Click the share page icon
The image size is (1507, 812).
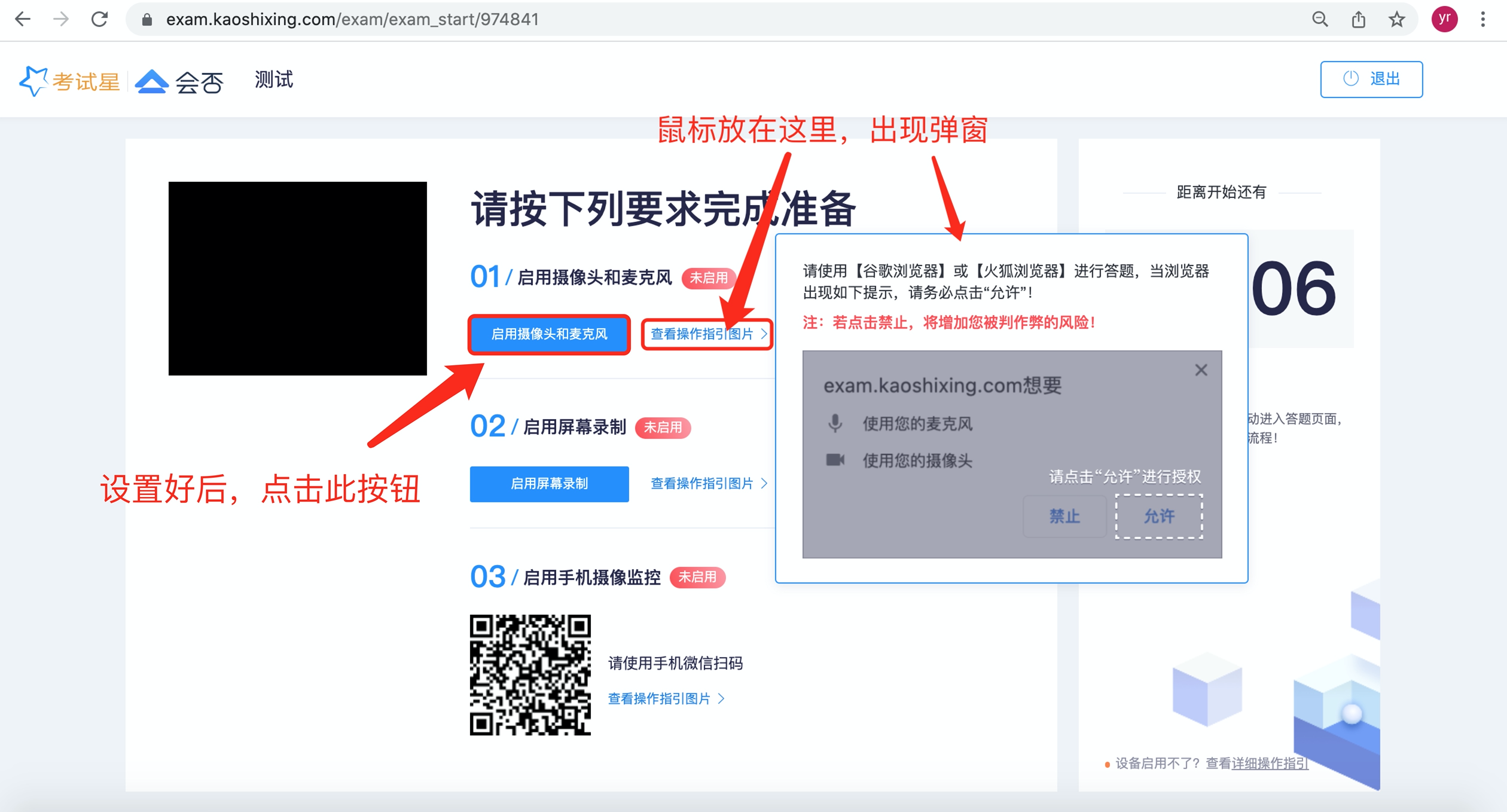tap(1358, 20)
